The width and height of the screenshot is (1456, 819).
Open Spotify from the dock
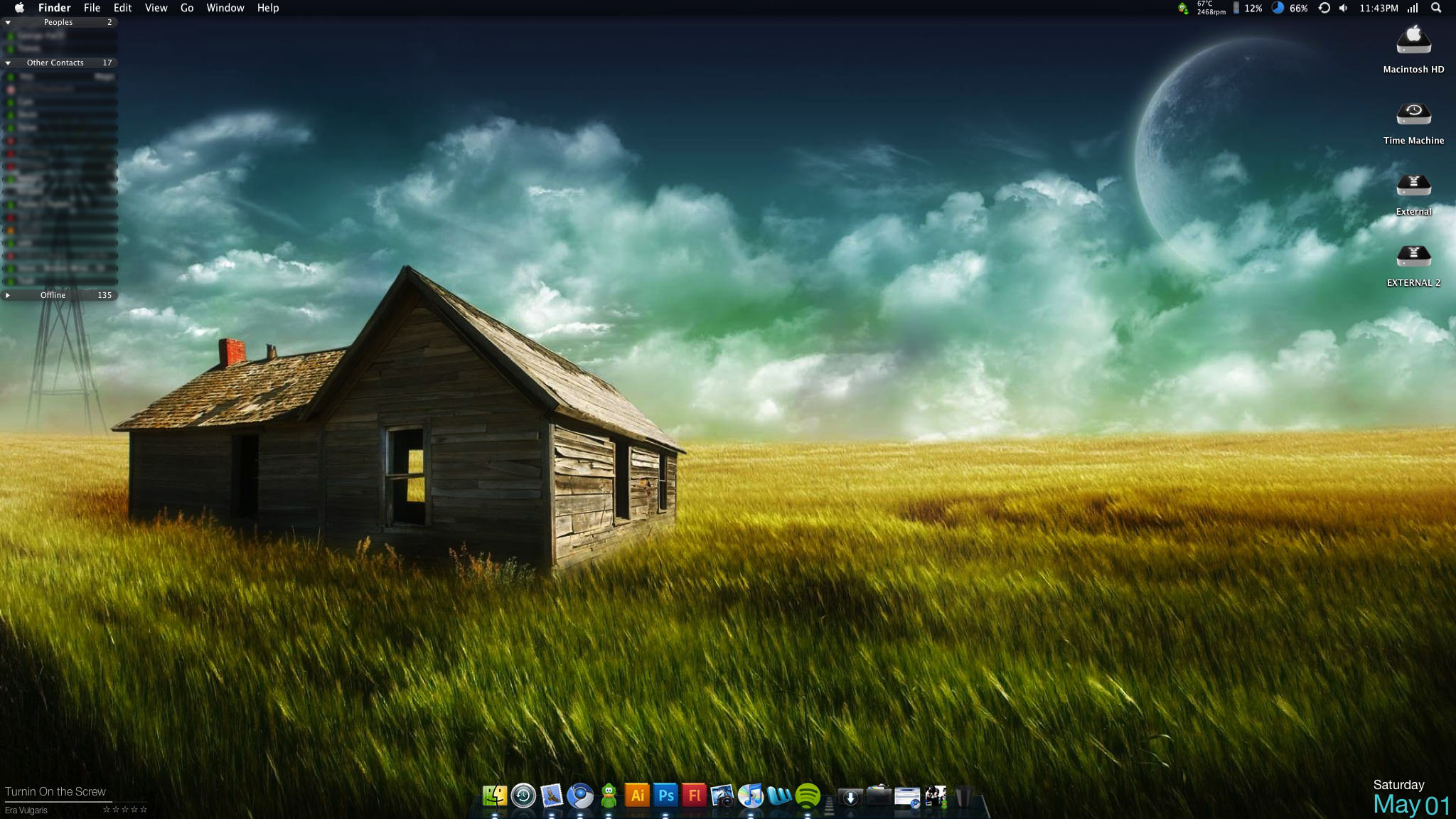tap(808, 796)
